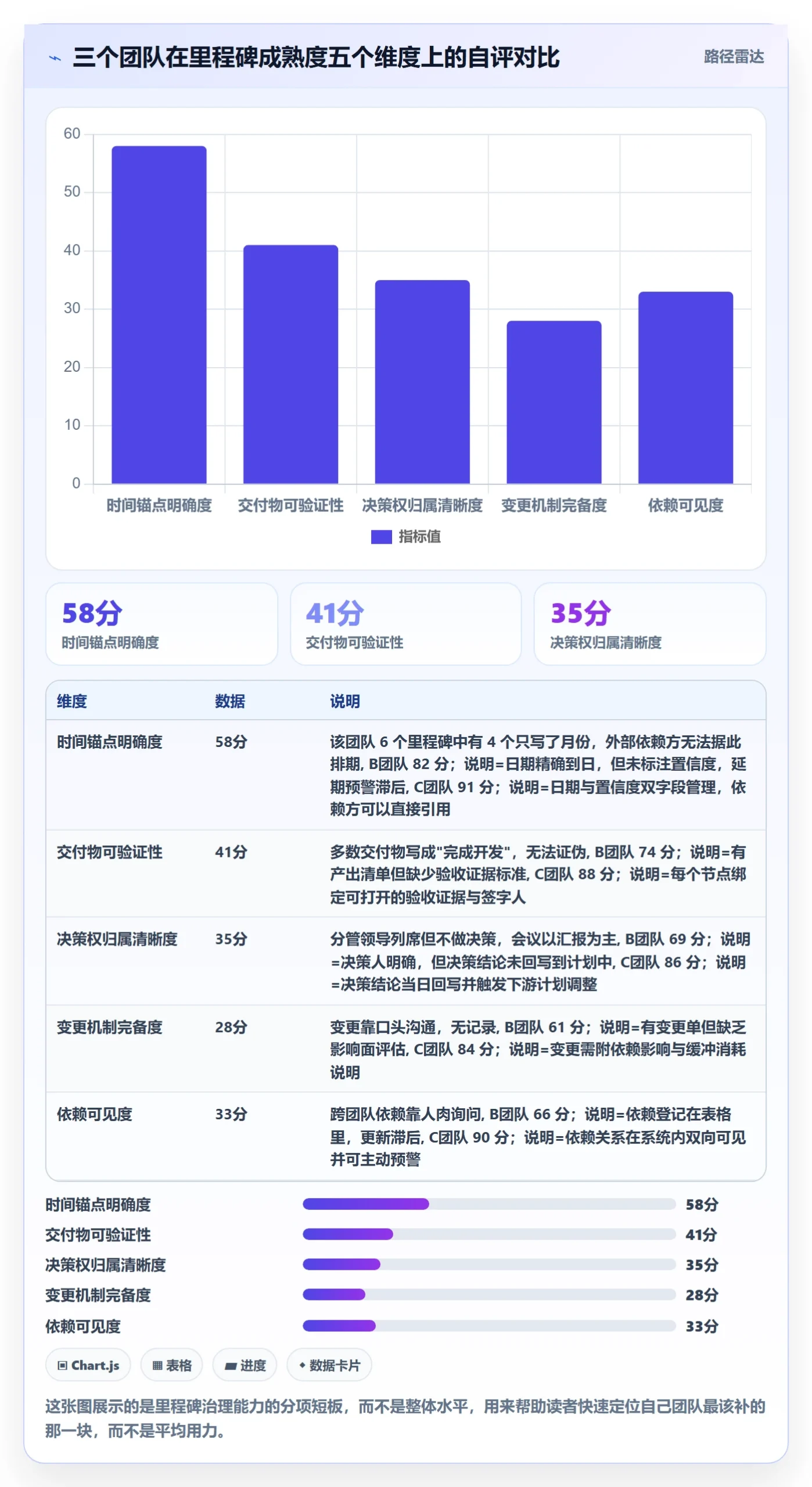
Task: Click the 依赖可见度 progress bar at 33分
Action: pyautogui.click(x=489, y=1326)
